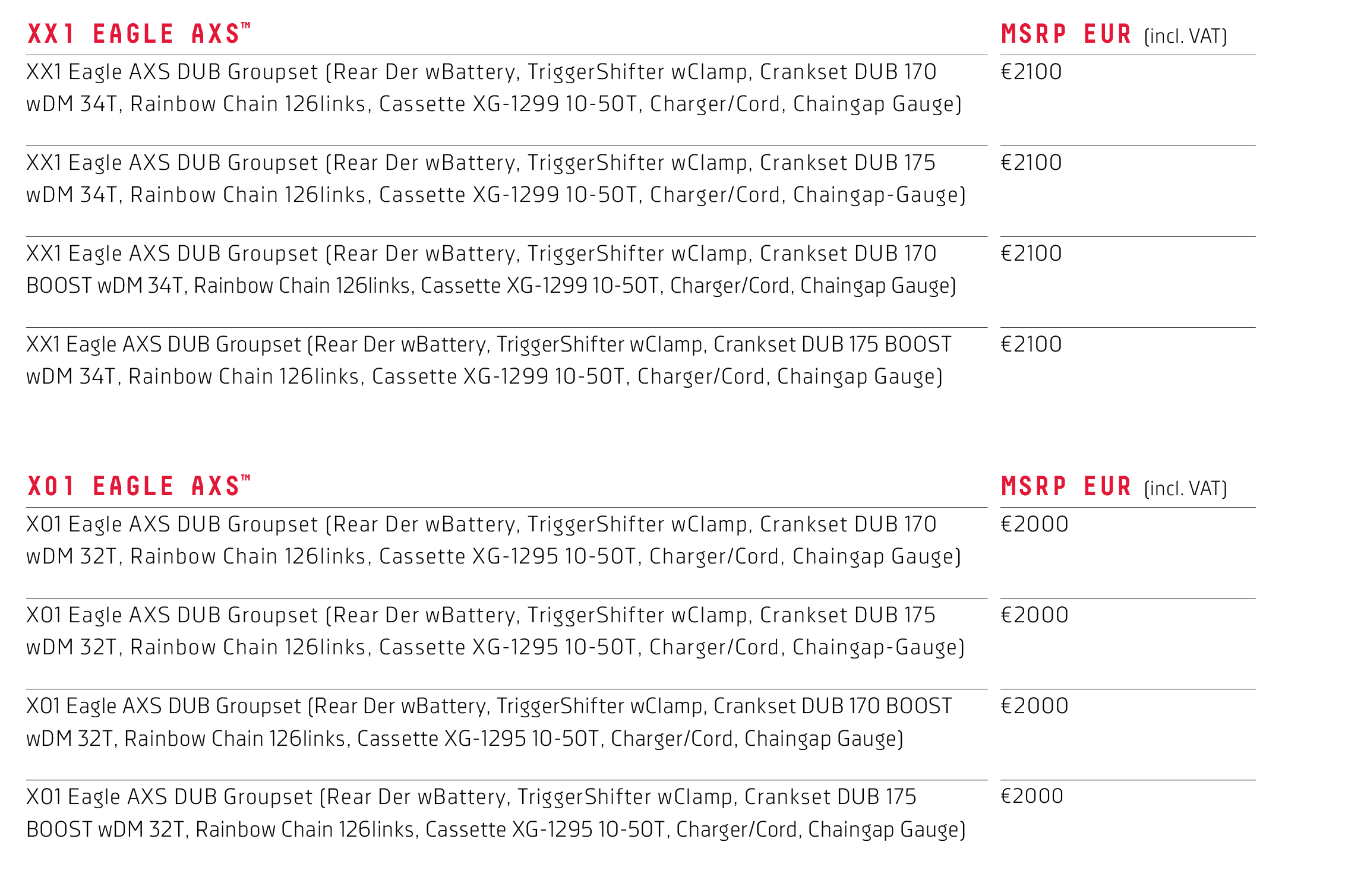
Task: Click the €2100 price for XX1 DUB 170 BOOST
Action: tap(1031, 254)
